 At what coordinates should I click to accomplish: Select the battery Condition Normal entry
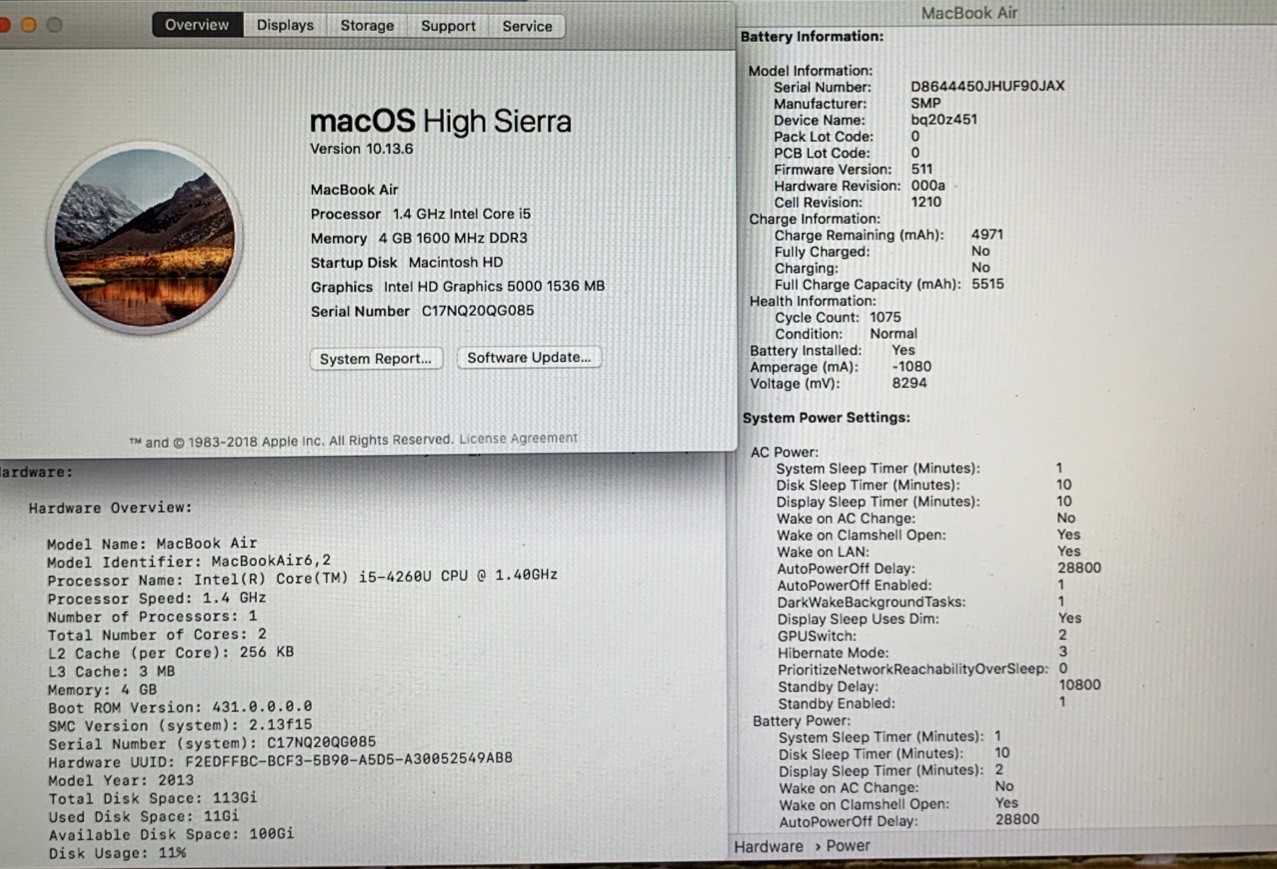pos(846,333)
